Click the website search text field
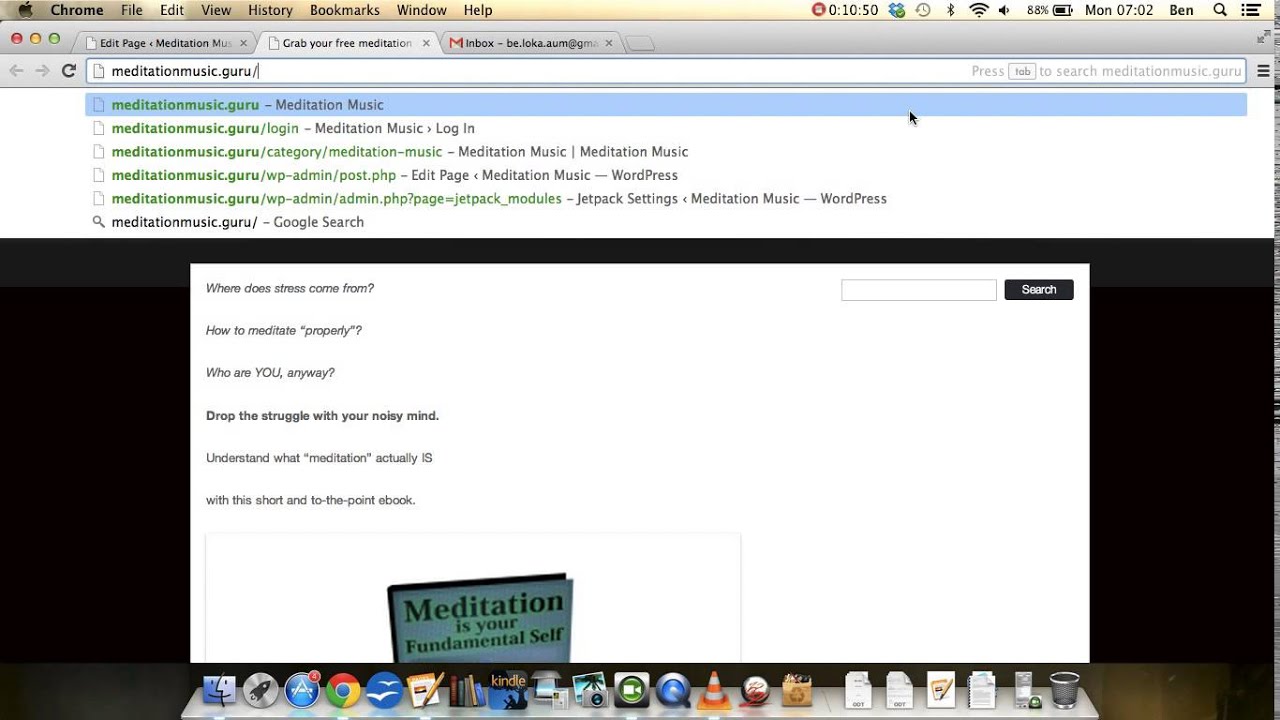1280x720 pixels. coord(919,290)
